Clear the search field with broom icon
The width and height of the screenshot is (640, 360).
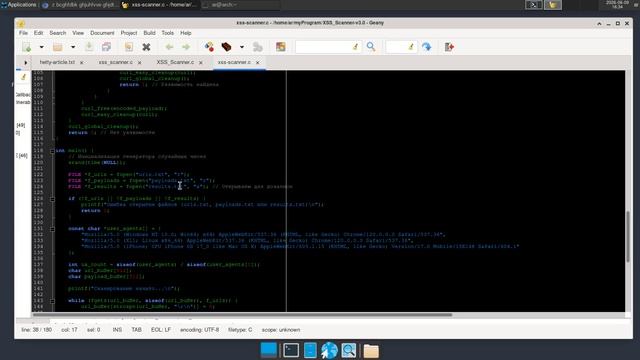pos(356,47)
